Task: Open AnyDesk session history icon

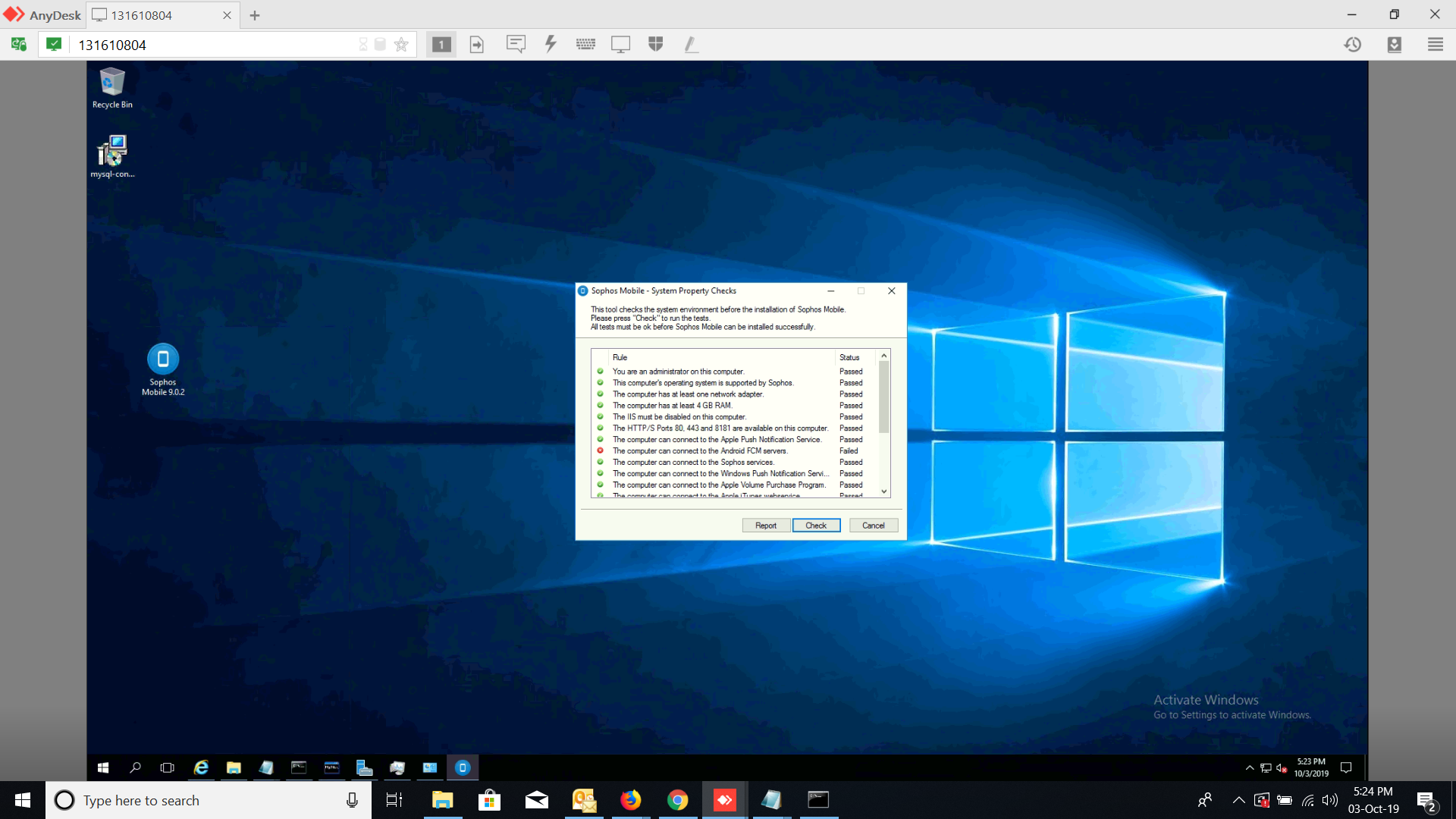Action: pos(1352,45)
